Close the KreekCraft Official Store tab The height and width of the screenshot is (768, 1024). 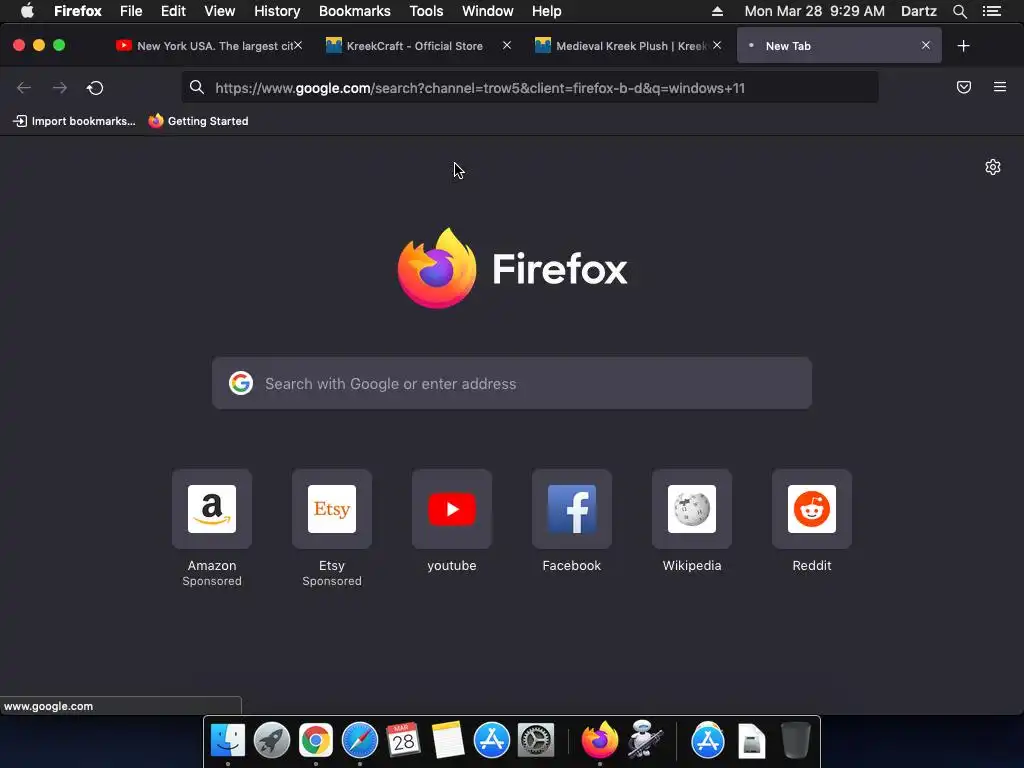coord(507,45)
